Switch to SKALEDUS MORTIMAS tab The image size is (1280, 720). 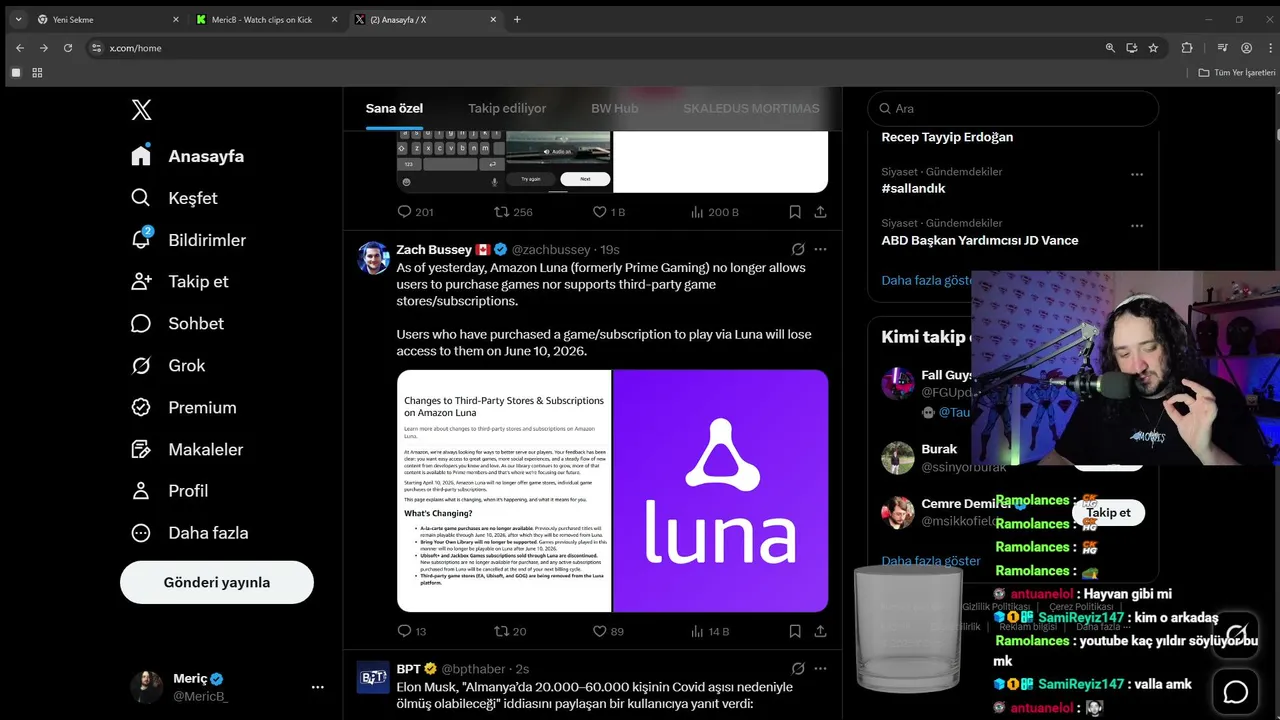(x=751, y=108)
